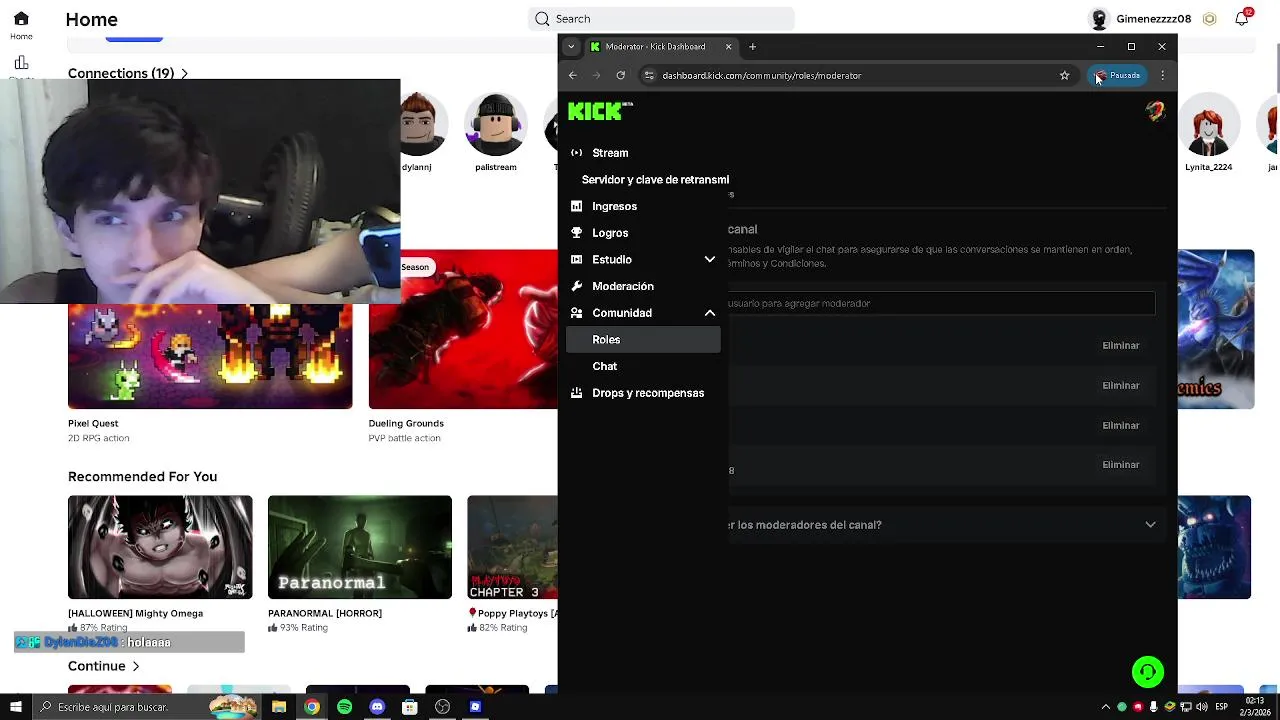The height and width of the screenshot is (720, 1280).
Task: Click the Roblox Home icon in the sidebar
Action: [x=21, y=19]
